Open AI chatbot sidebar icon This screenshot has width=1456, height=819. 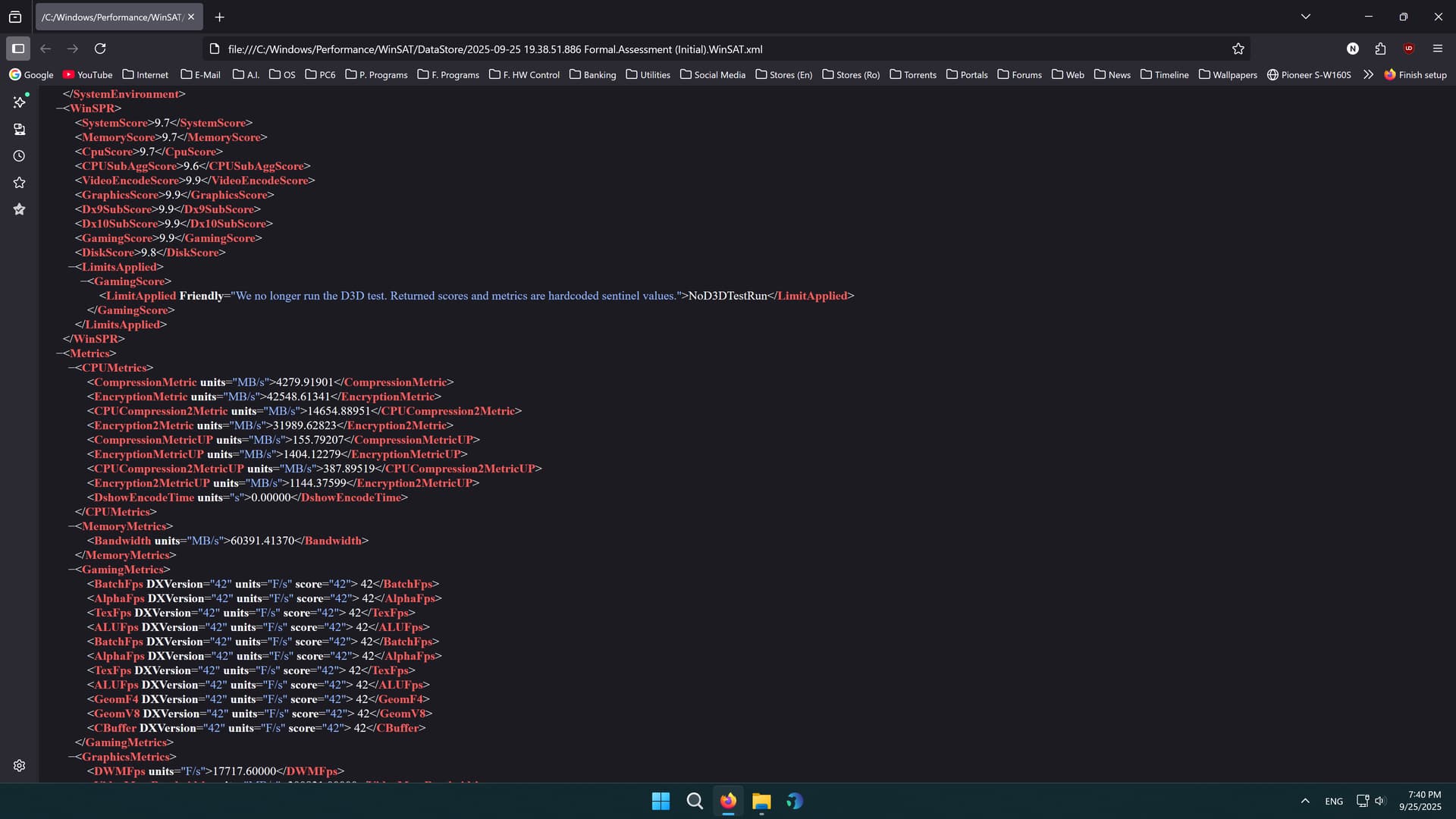click(20, 102)
